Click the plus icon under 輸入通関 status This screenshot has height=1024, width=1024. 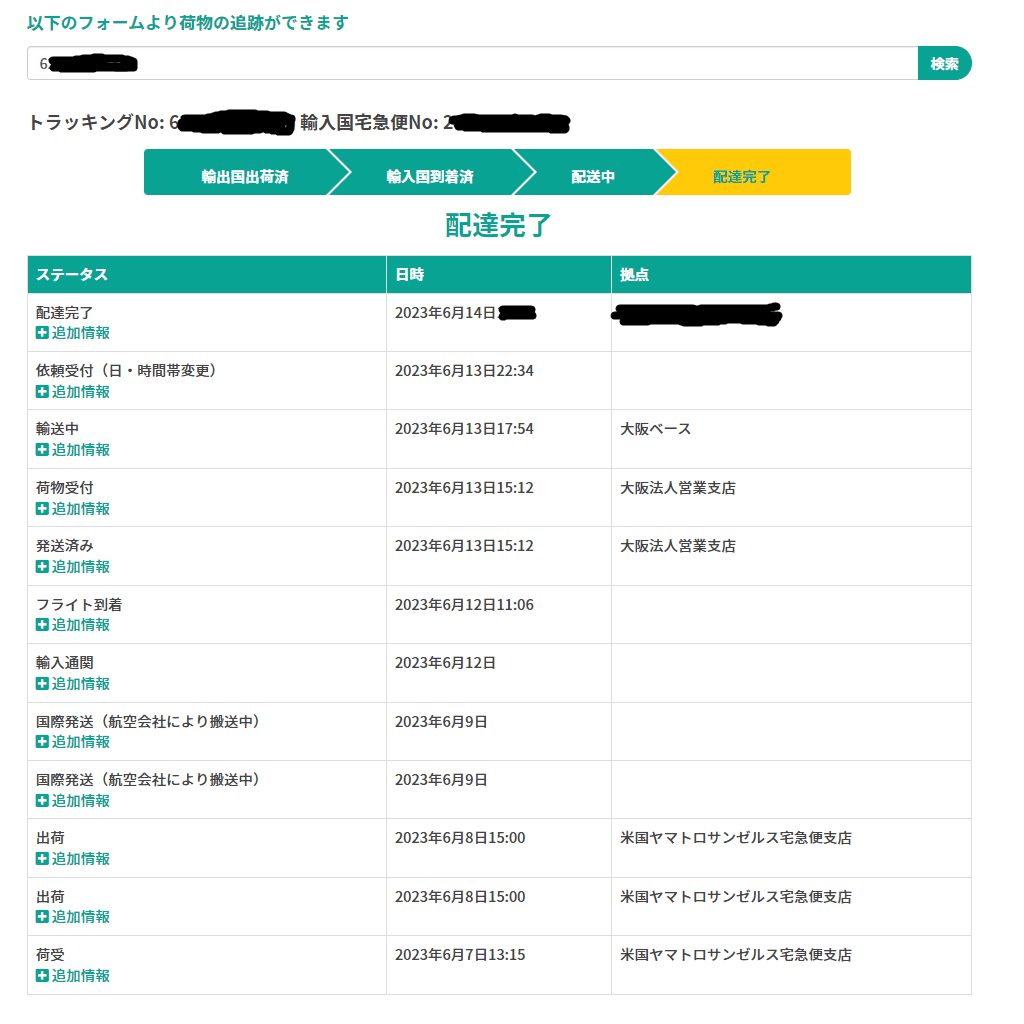[42, 684]
